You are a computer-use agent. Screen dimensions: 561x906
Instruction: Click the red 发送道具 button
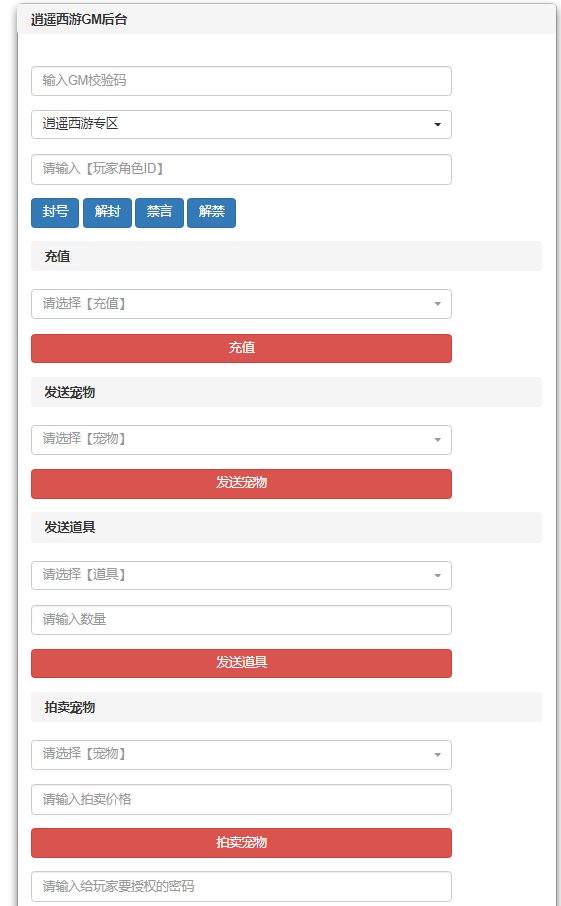(241, 663)
